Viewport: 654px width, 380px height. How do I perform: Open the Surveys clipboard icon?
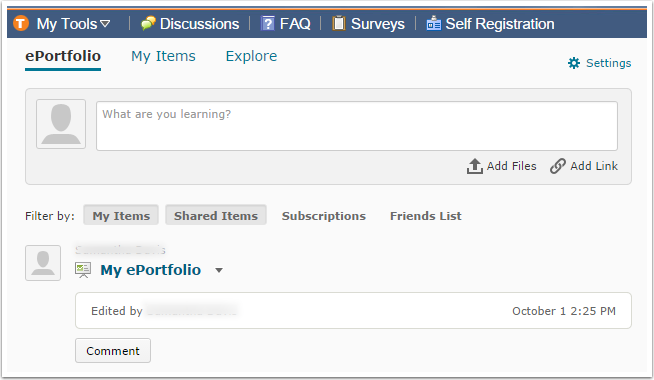click(339, 23)
